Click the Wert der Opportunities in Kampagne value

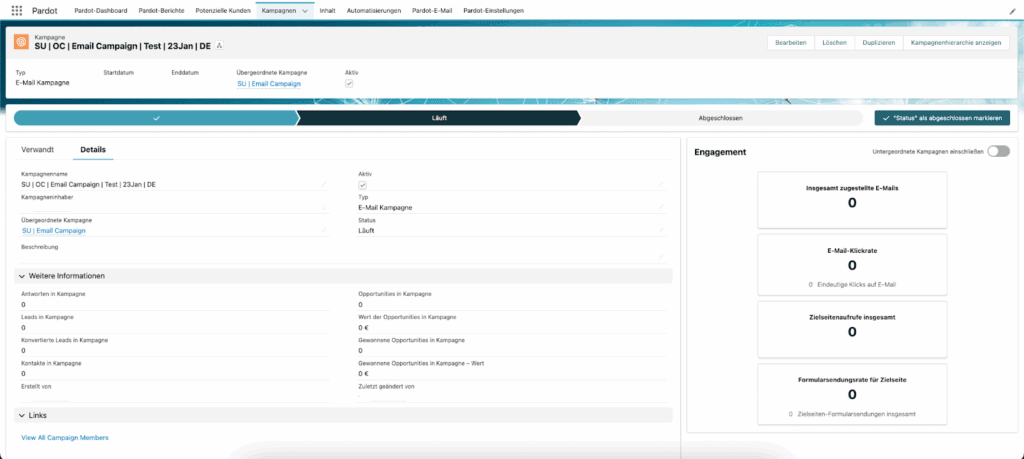363,327
